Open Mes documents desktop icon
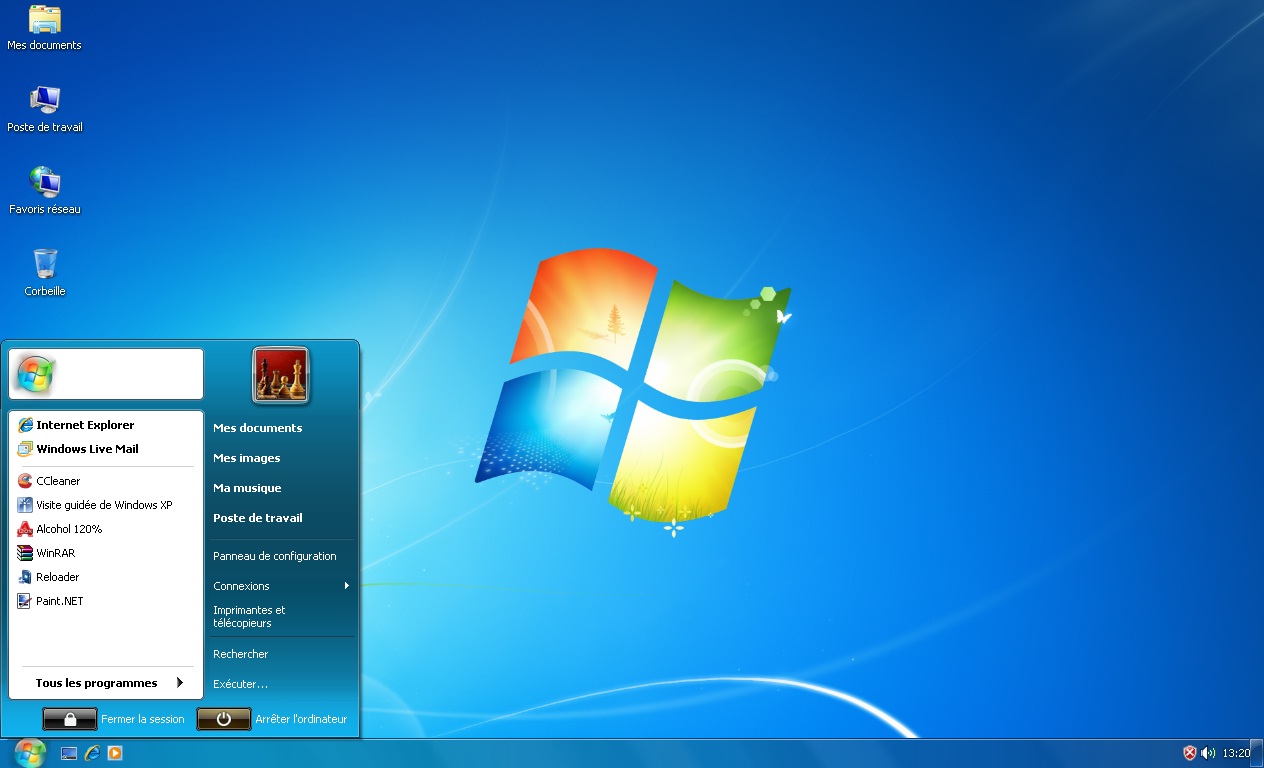The height and width of the screenshot is (768, 1264). pos(44,28)
